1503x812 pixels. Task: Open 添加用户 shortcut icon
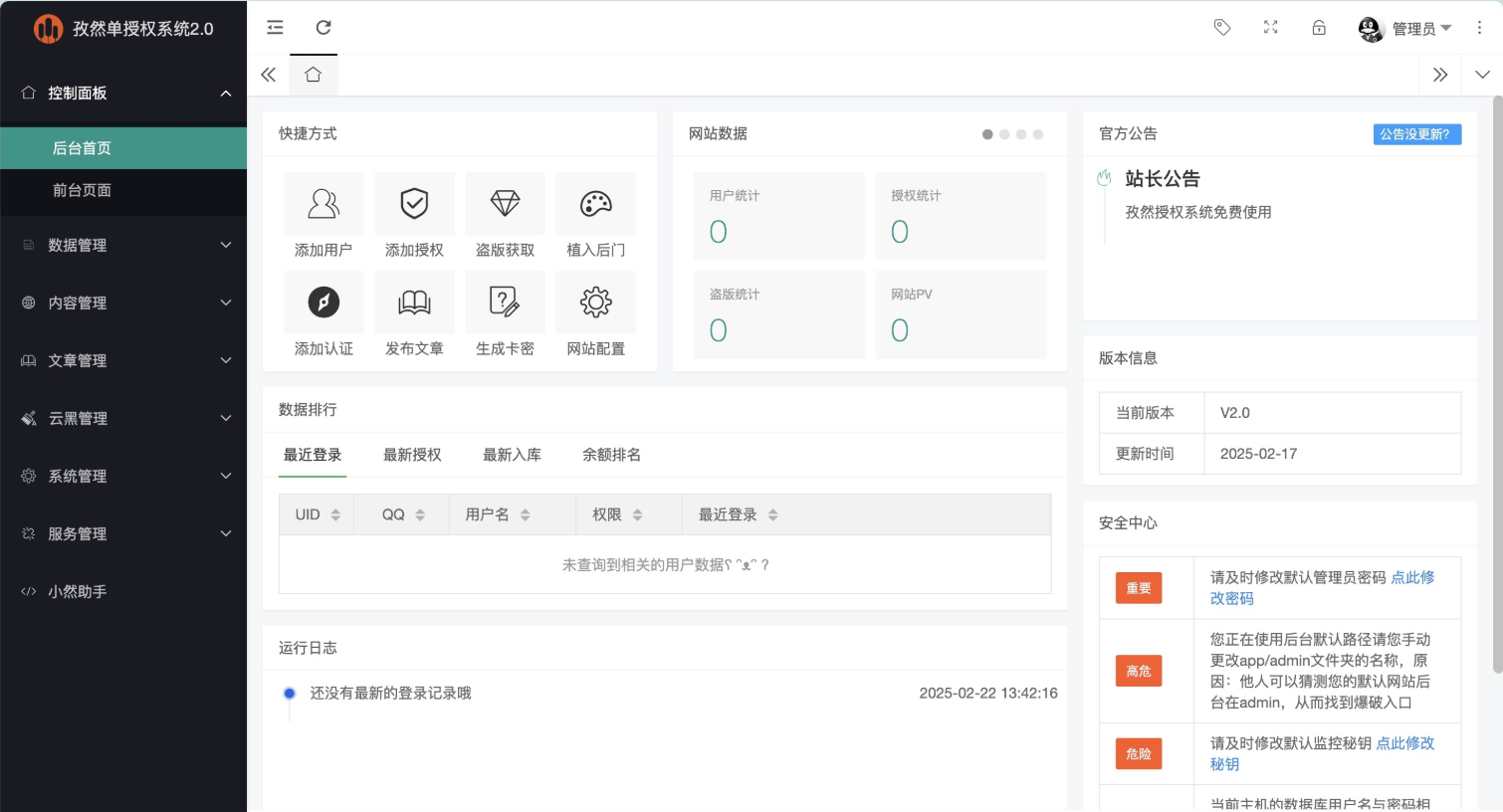click(323, 203)
